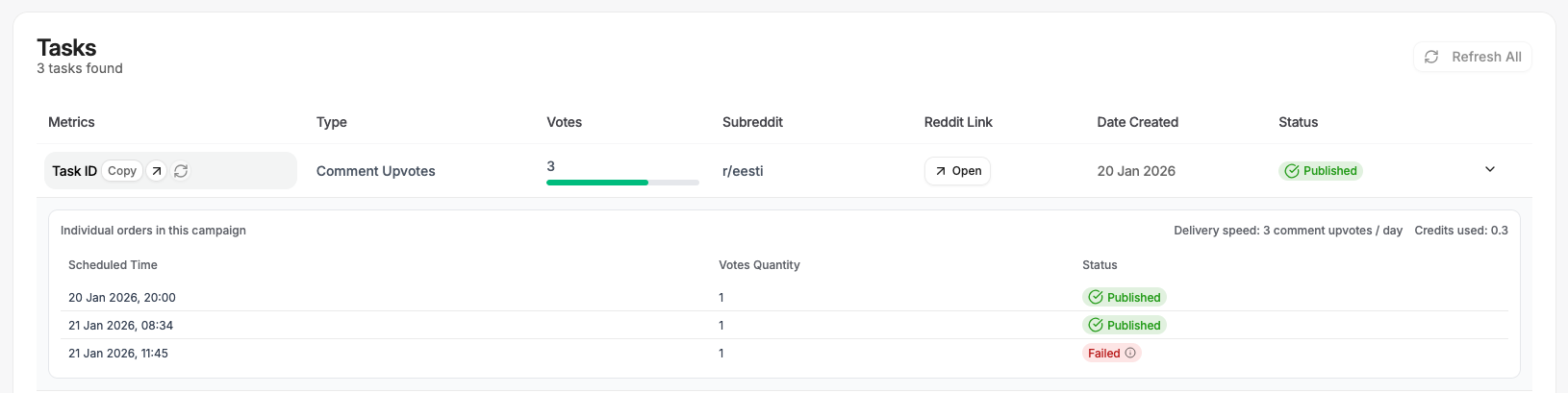Click Published badge for 21 Jan 08:34 order

point(1124,326)
